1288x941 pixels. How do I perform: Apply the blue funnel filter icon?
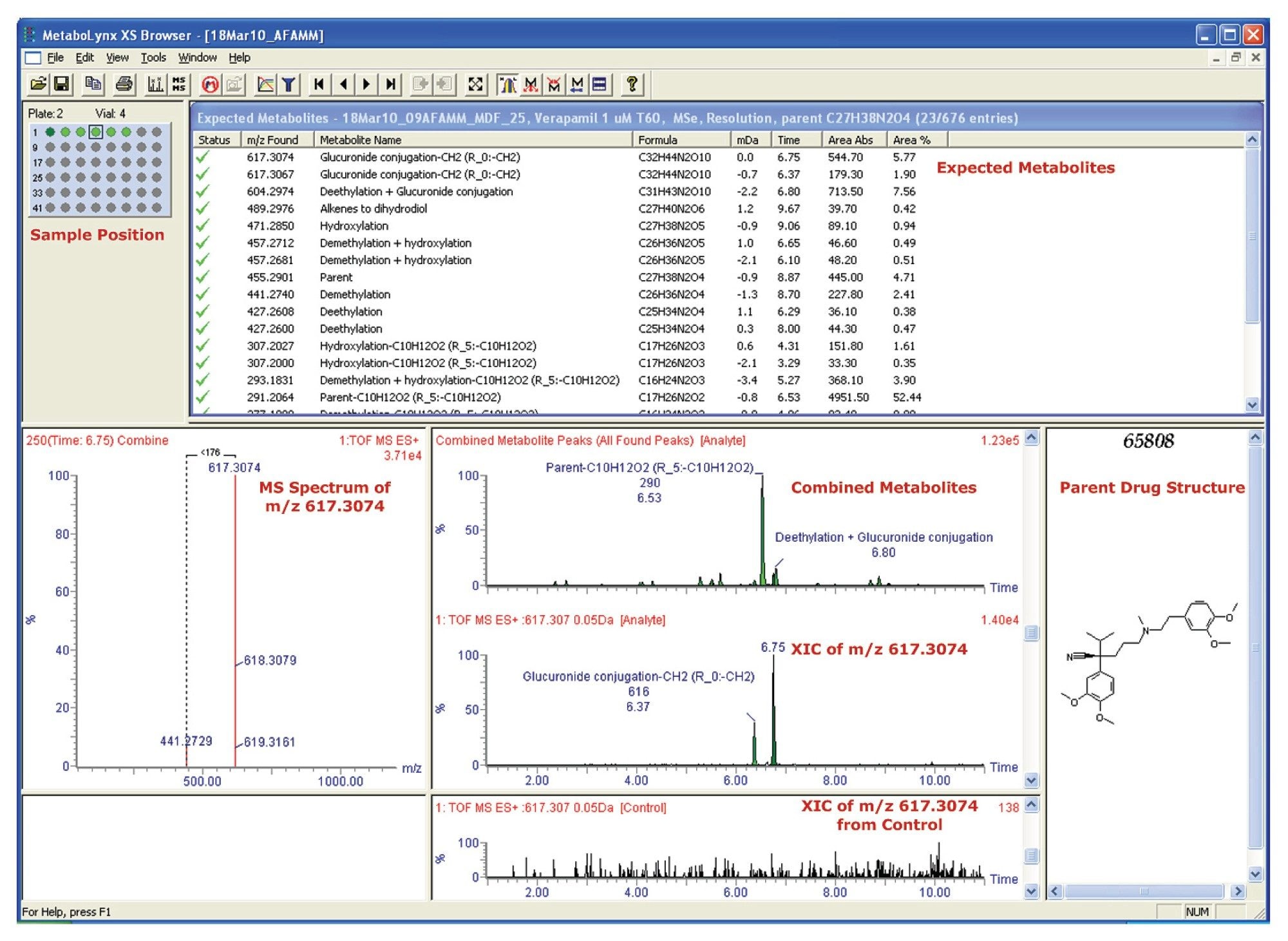(289, 84)
